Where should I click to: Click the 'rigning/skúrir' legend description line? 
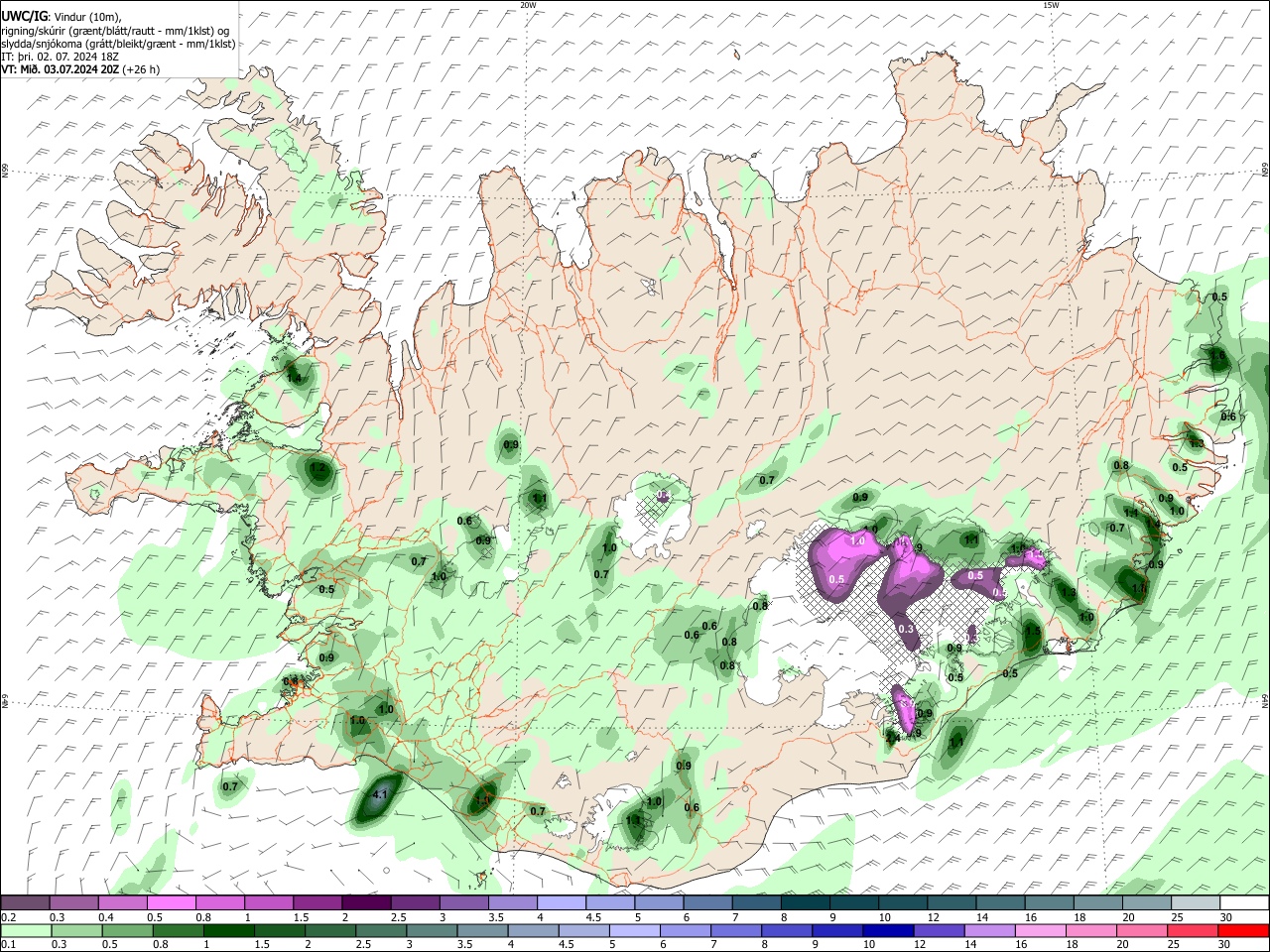point(115,30)
